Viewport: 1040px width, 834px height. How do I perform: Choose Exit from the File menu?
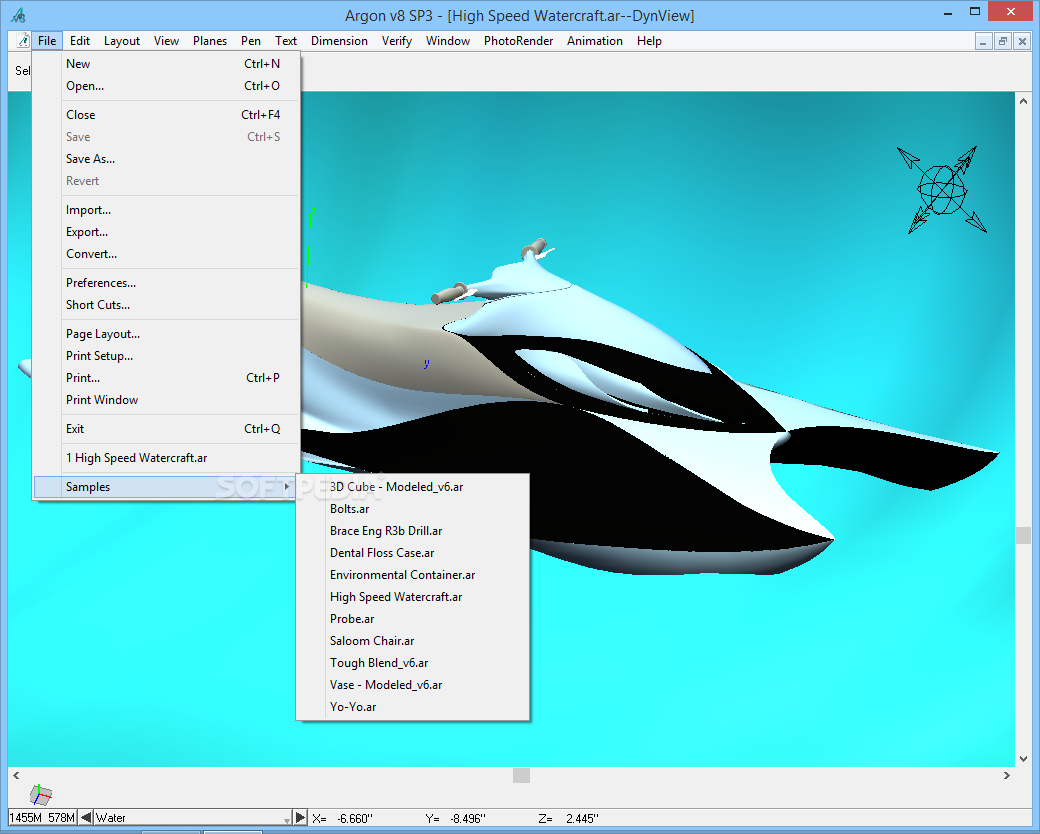(x=166, y=429)
